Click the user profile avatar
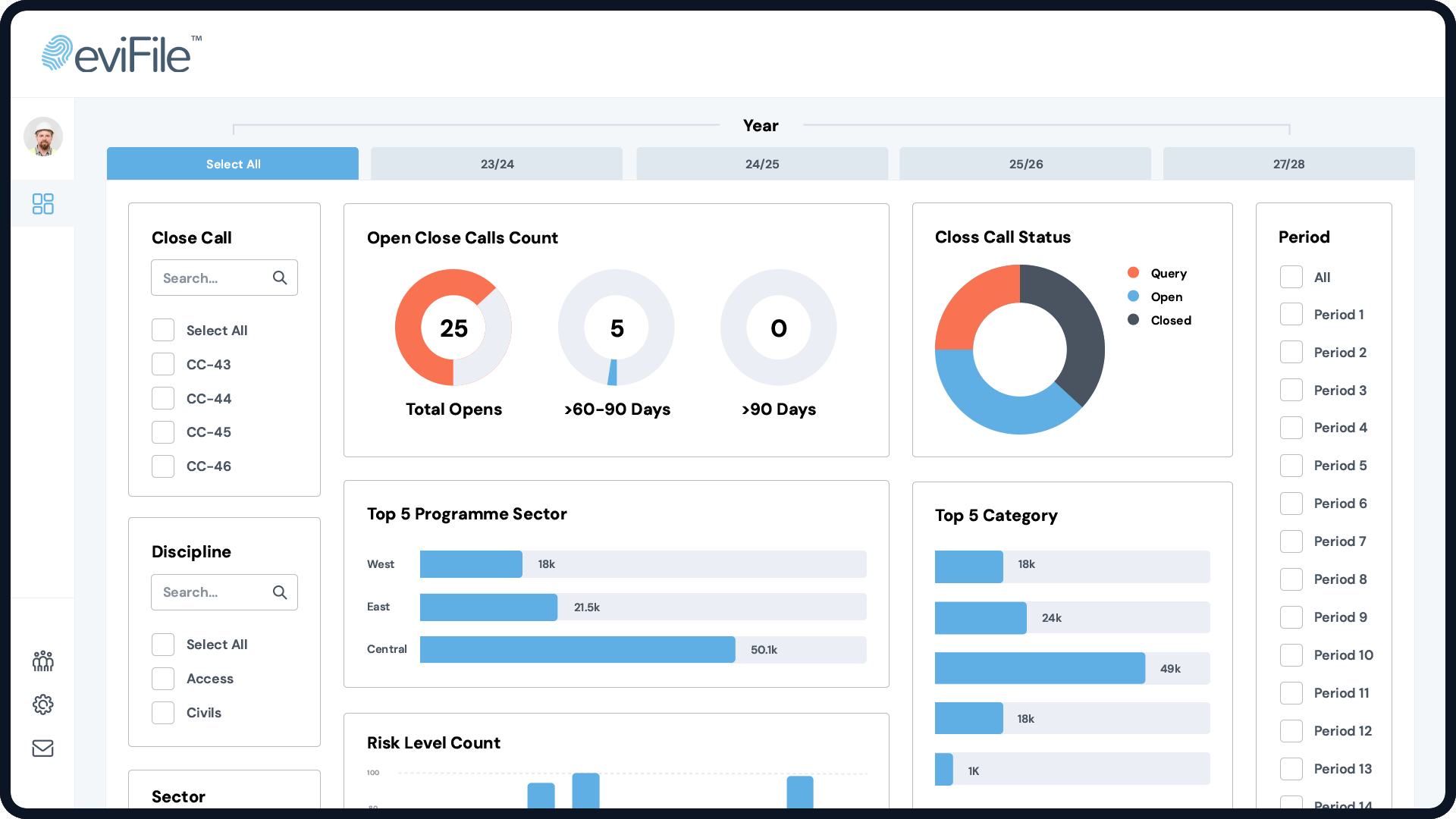The height and width of the screenshot is (819, 1456). [x=43, y=137]
